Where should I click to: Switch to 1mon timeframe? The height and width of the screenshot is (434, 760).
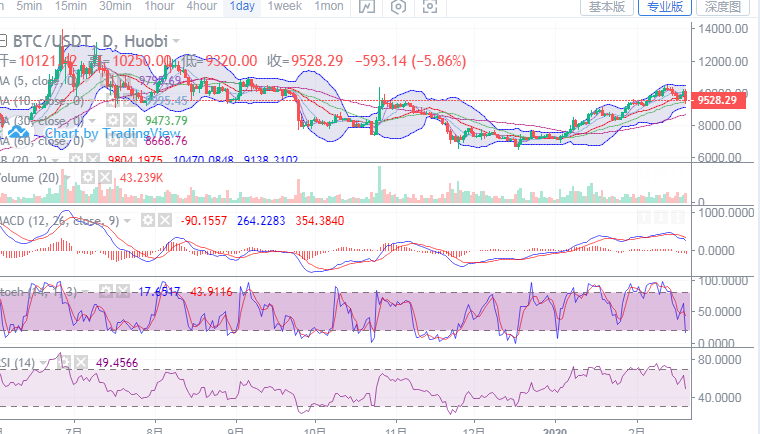(x=329, y=6)
